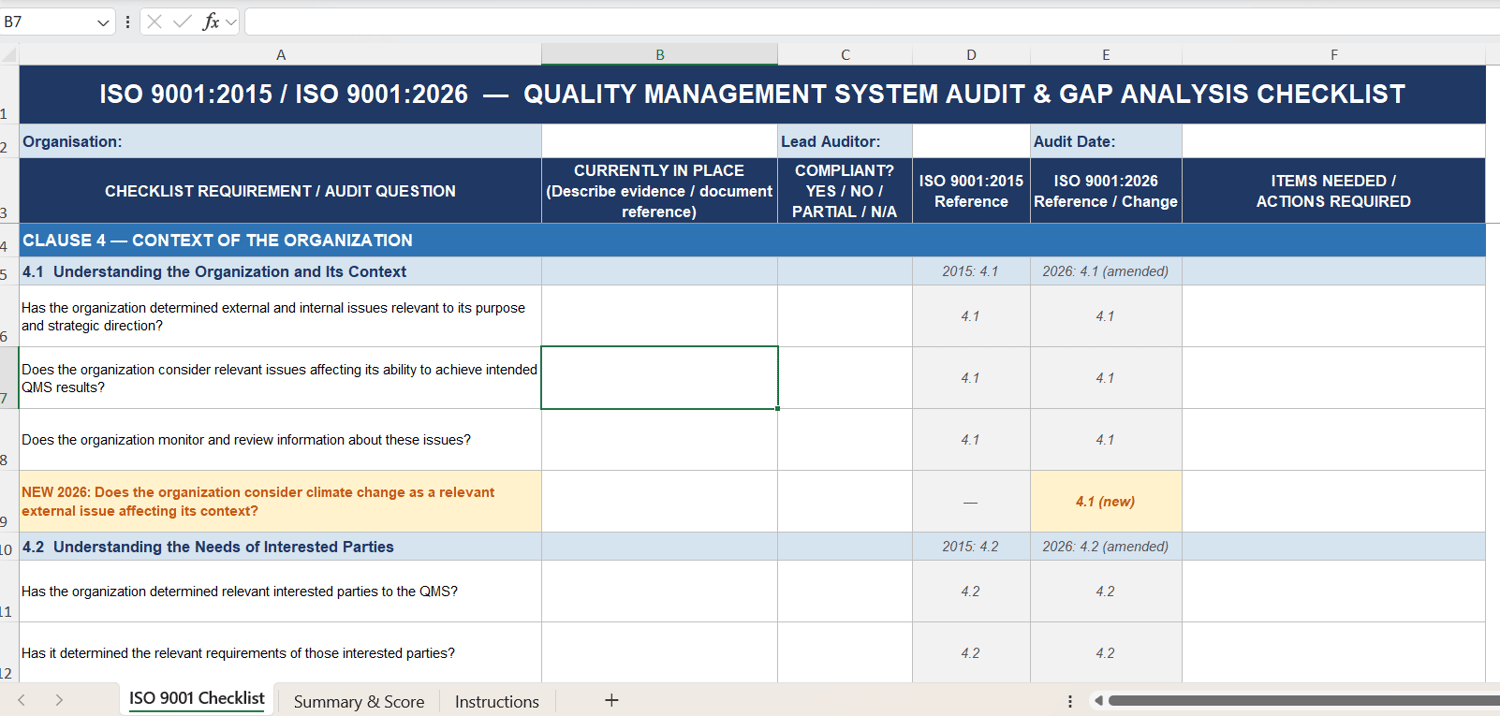Click the ISO 9001:2015 Reference header cell
Viewport: 1500px width, 716px height.
pyautogui.click(x=971, y=191)
